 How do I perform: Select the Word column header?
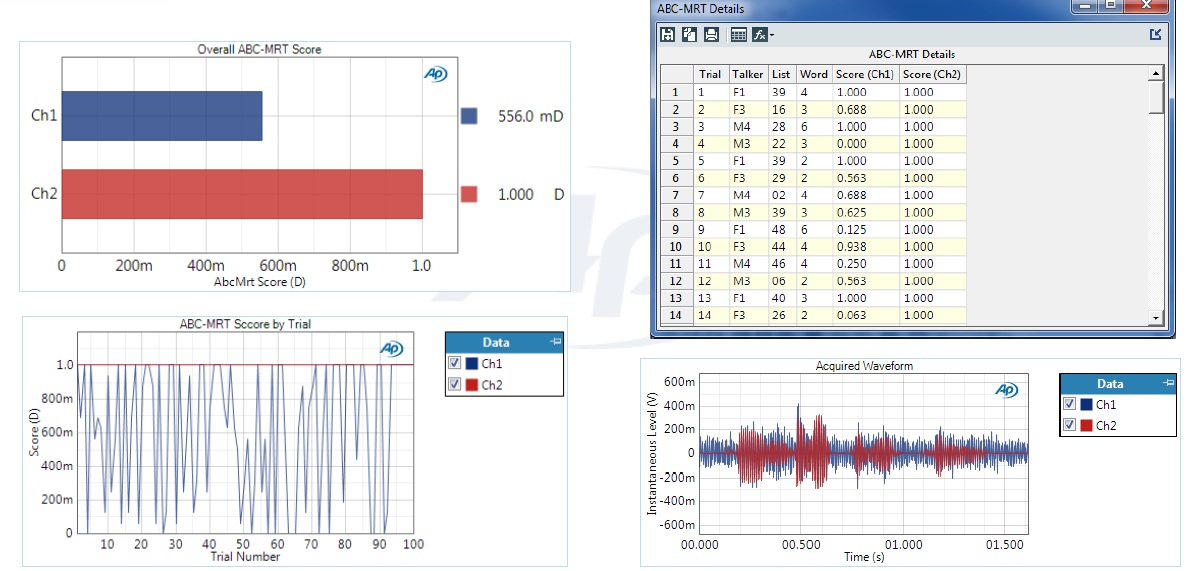point(814,74)
